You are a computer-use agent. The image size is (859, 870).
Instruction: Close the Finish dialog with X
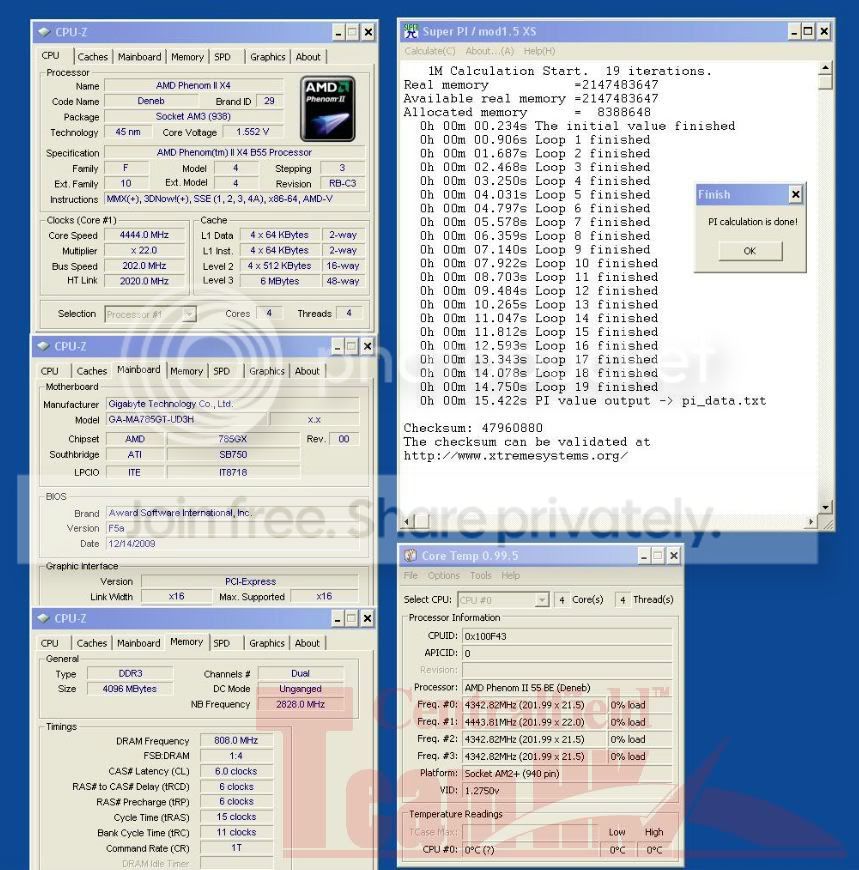coord(795,195)
